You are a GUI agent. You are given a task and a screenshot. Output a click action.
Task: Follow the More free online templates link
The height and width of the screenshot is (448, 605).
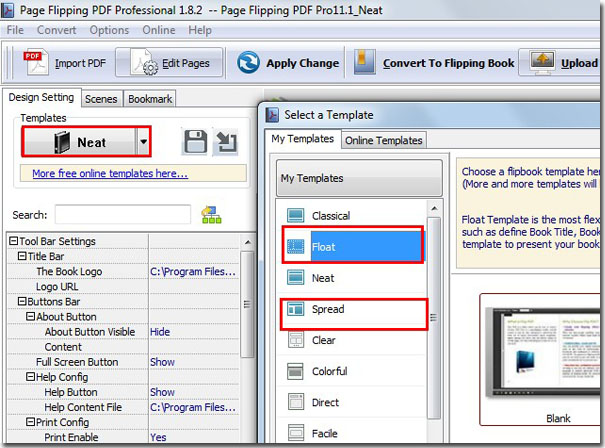[x=110, y=173]
